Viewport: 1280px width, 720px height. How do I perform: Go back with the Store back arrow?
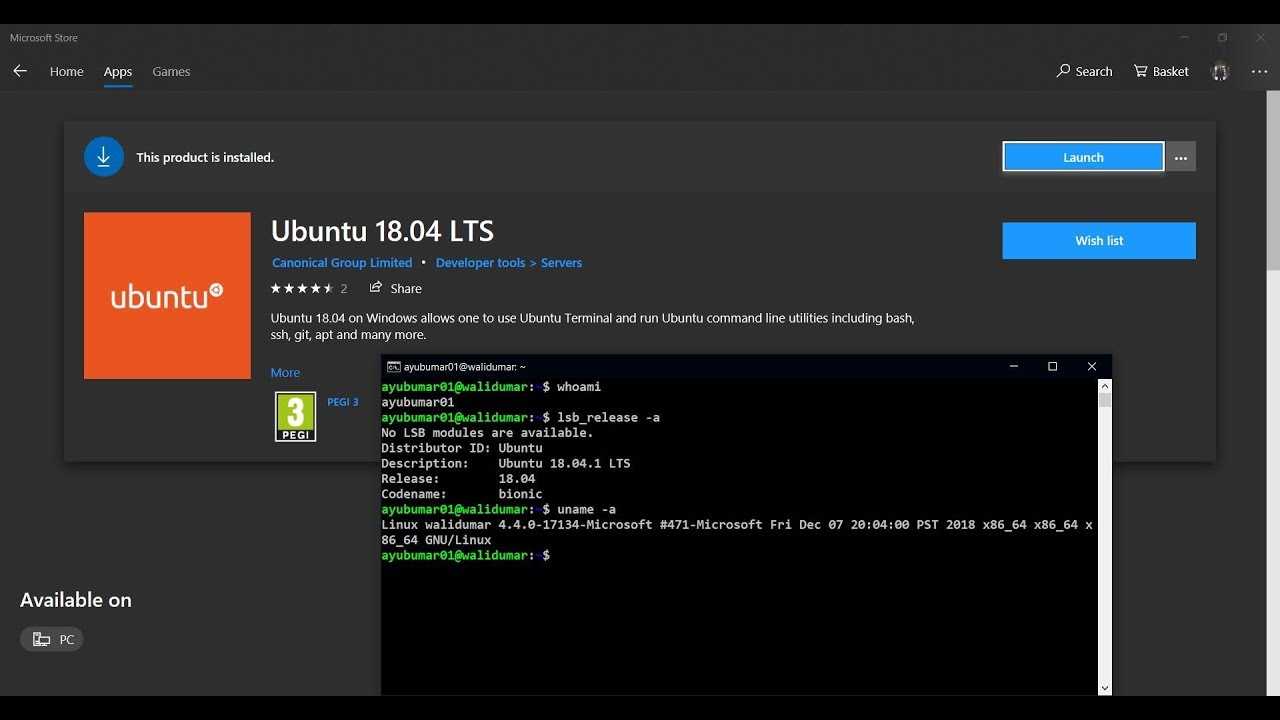pos(20,71)
